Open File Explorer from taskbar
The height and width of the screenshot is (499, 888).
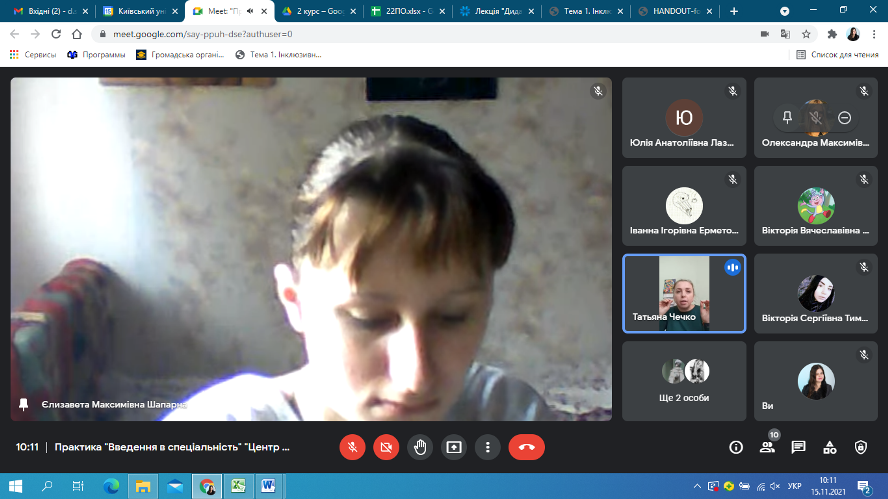coord(143,486)
